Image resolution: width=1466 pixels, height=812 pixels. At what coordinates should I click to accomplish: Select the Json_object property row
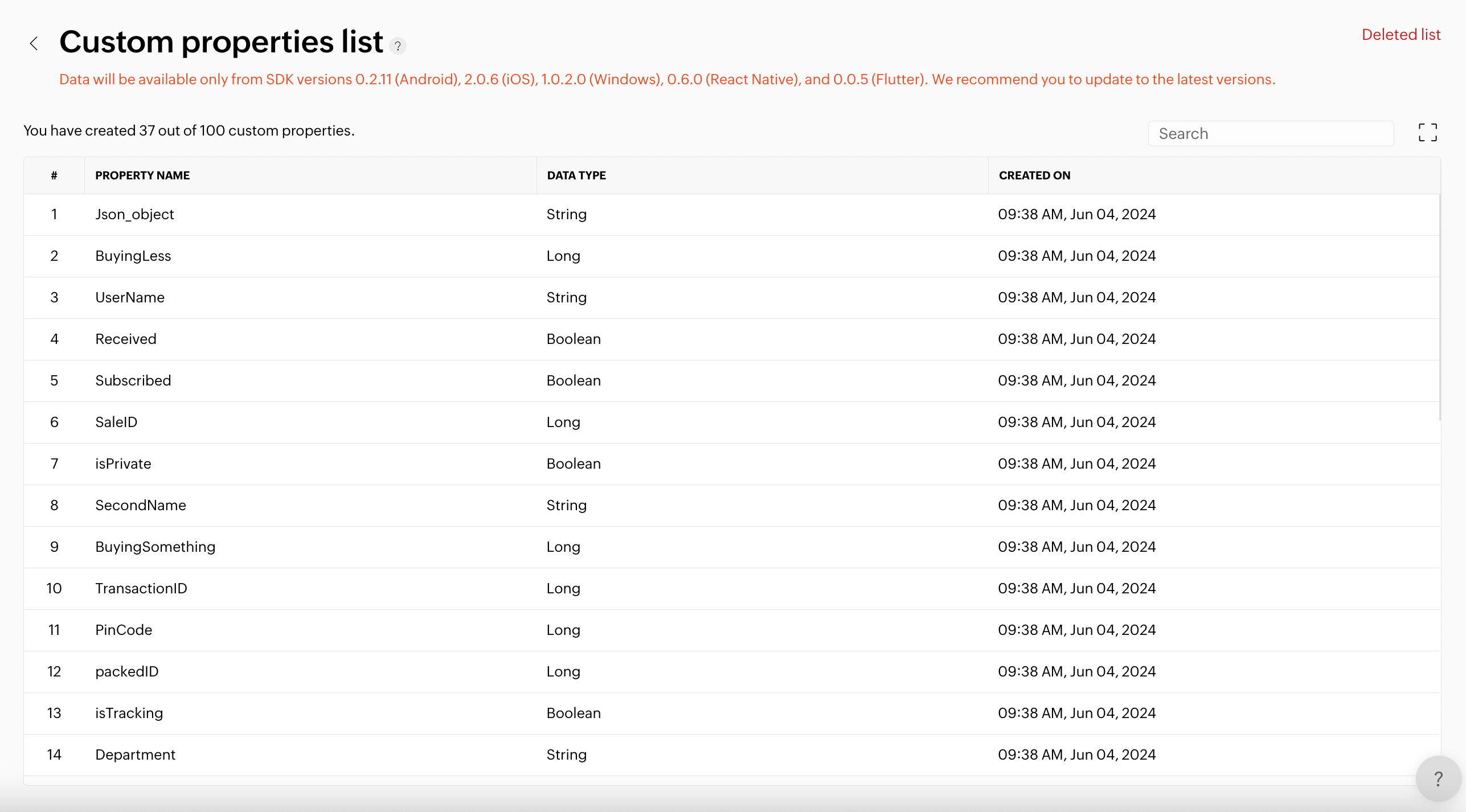(134, 215)
